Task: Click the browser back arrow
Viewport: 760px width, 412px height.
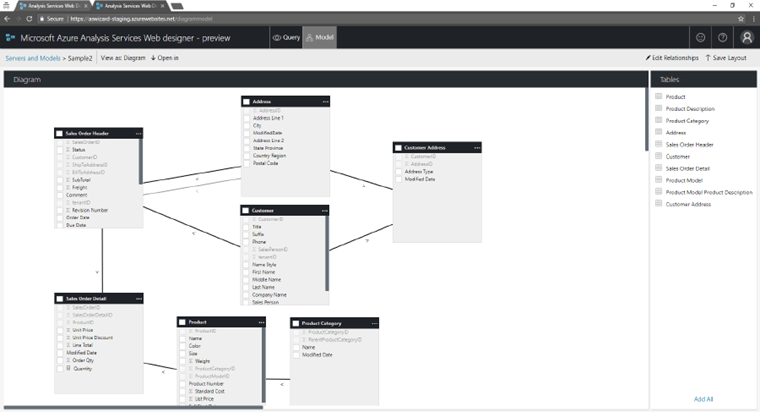Action: 7,18
